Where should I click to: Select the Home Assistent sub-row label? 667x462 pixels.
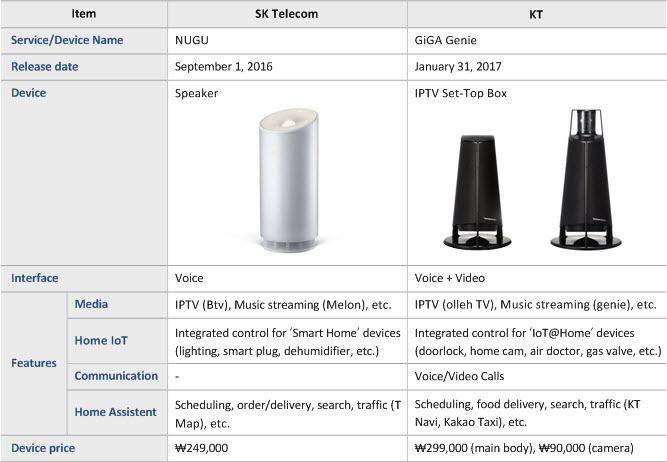(x=115, y=412)
